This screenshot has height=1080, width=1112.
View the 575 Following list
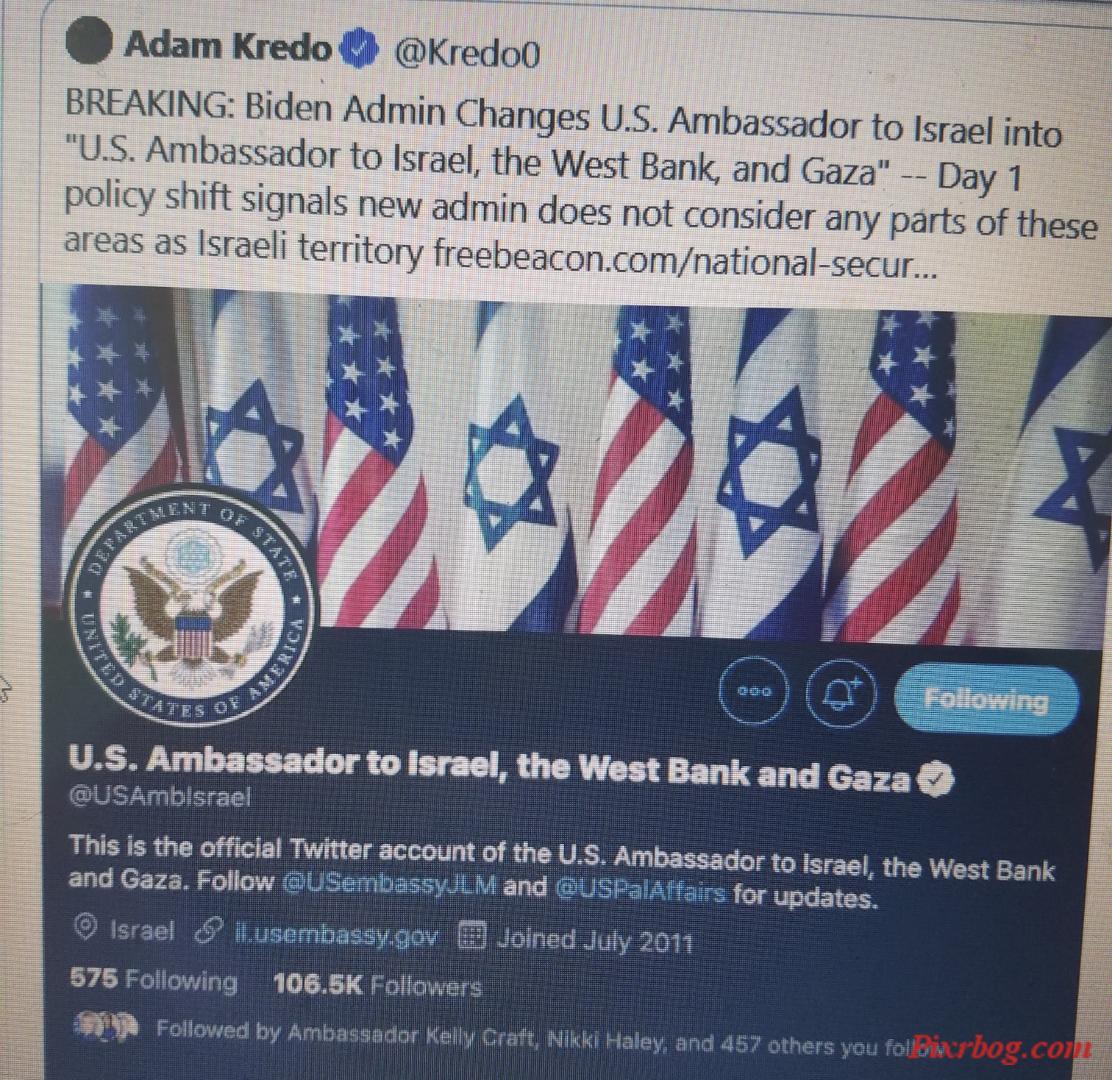point(153,979)
